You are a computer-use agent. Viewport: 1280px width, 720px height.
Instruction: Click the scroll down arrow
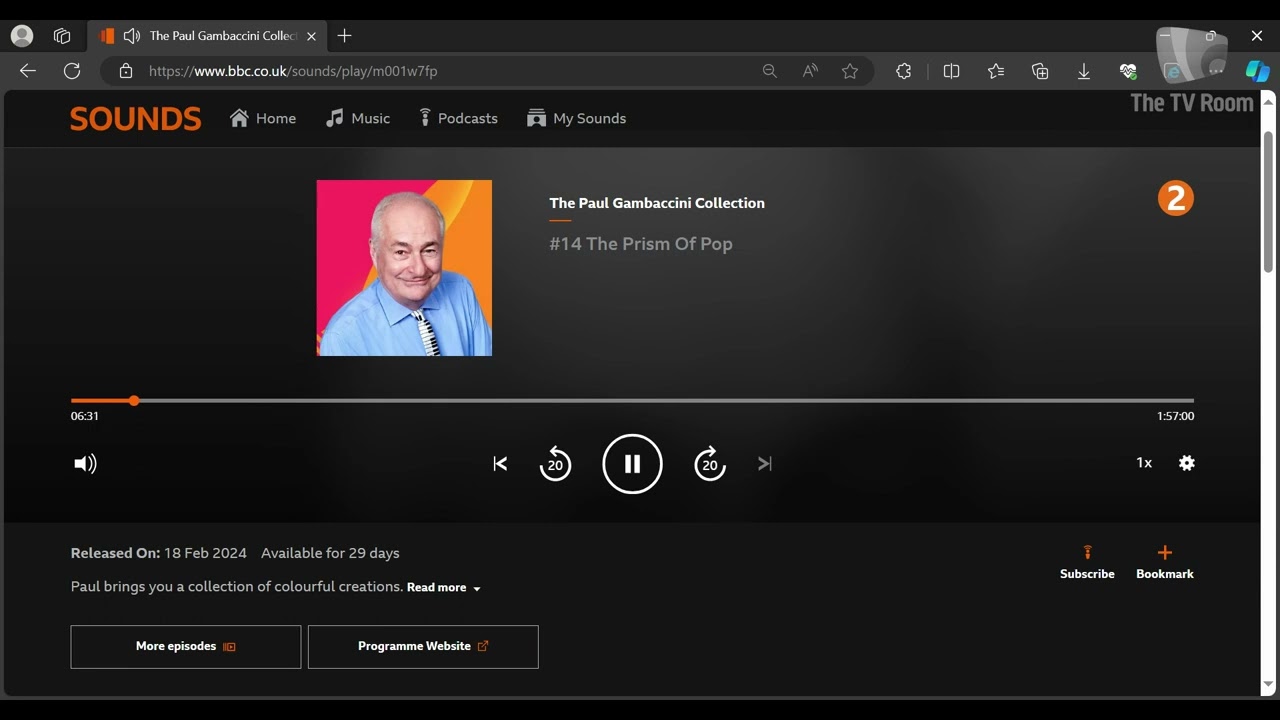[x=1268, y=685]
